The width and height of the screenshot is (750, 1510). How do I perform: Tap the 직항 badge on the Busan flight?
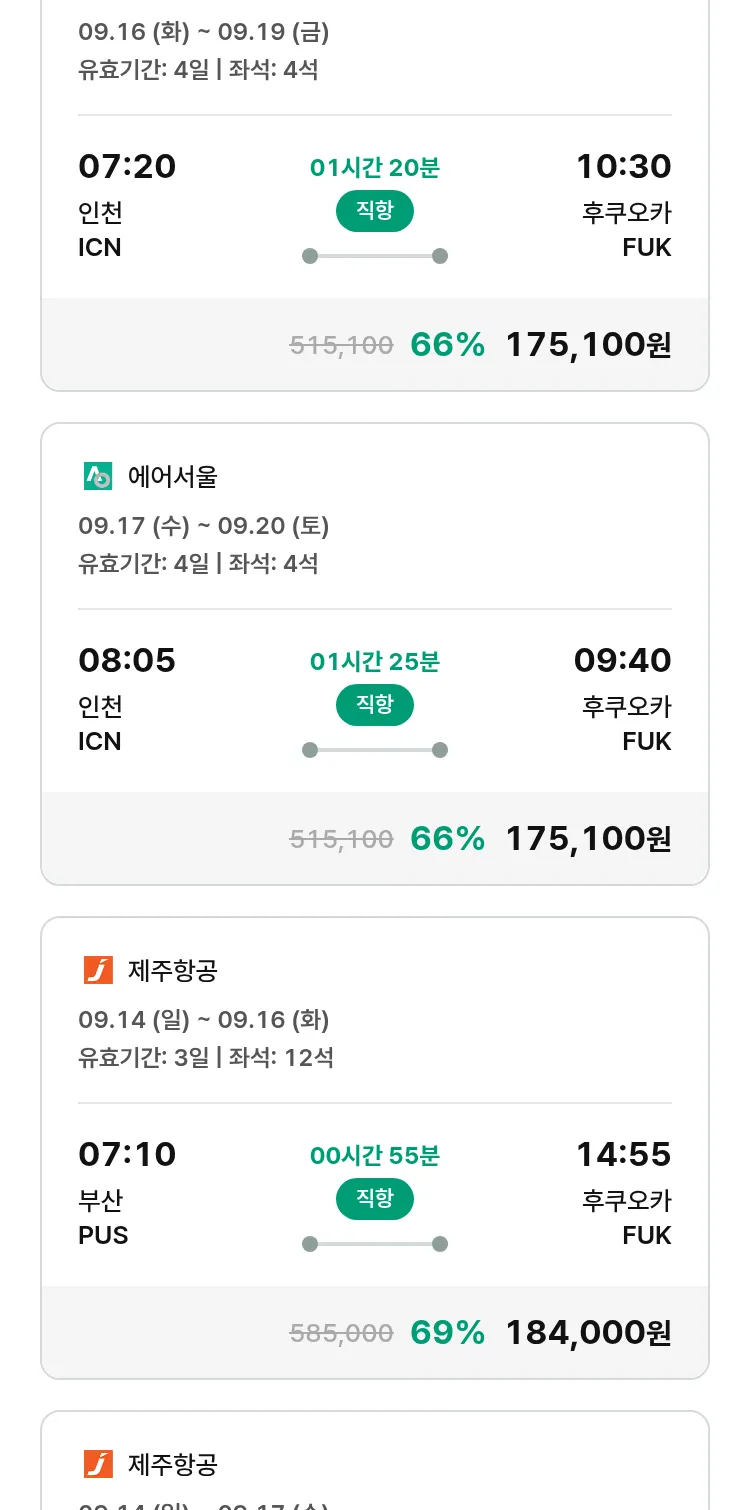[x=374, y=1199]
